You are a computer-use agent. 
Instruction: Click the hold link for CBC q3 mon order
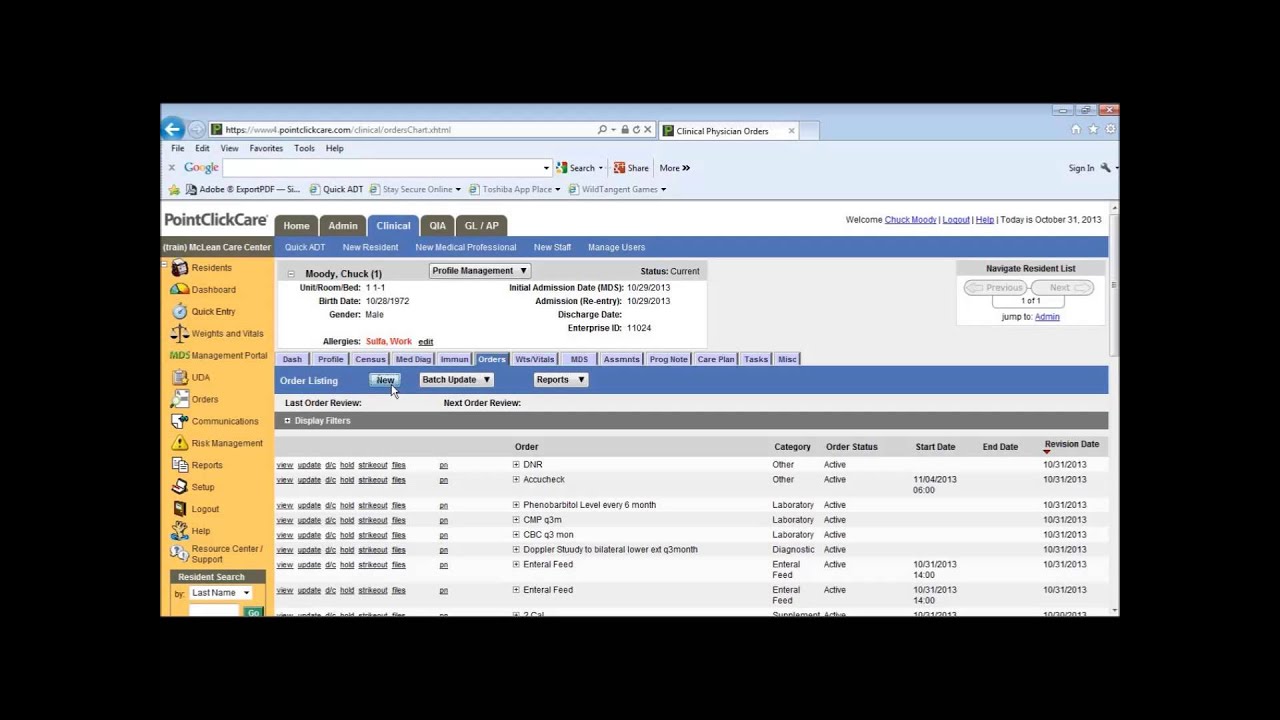coord(347,535)
